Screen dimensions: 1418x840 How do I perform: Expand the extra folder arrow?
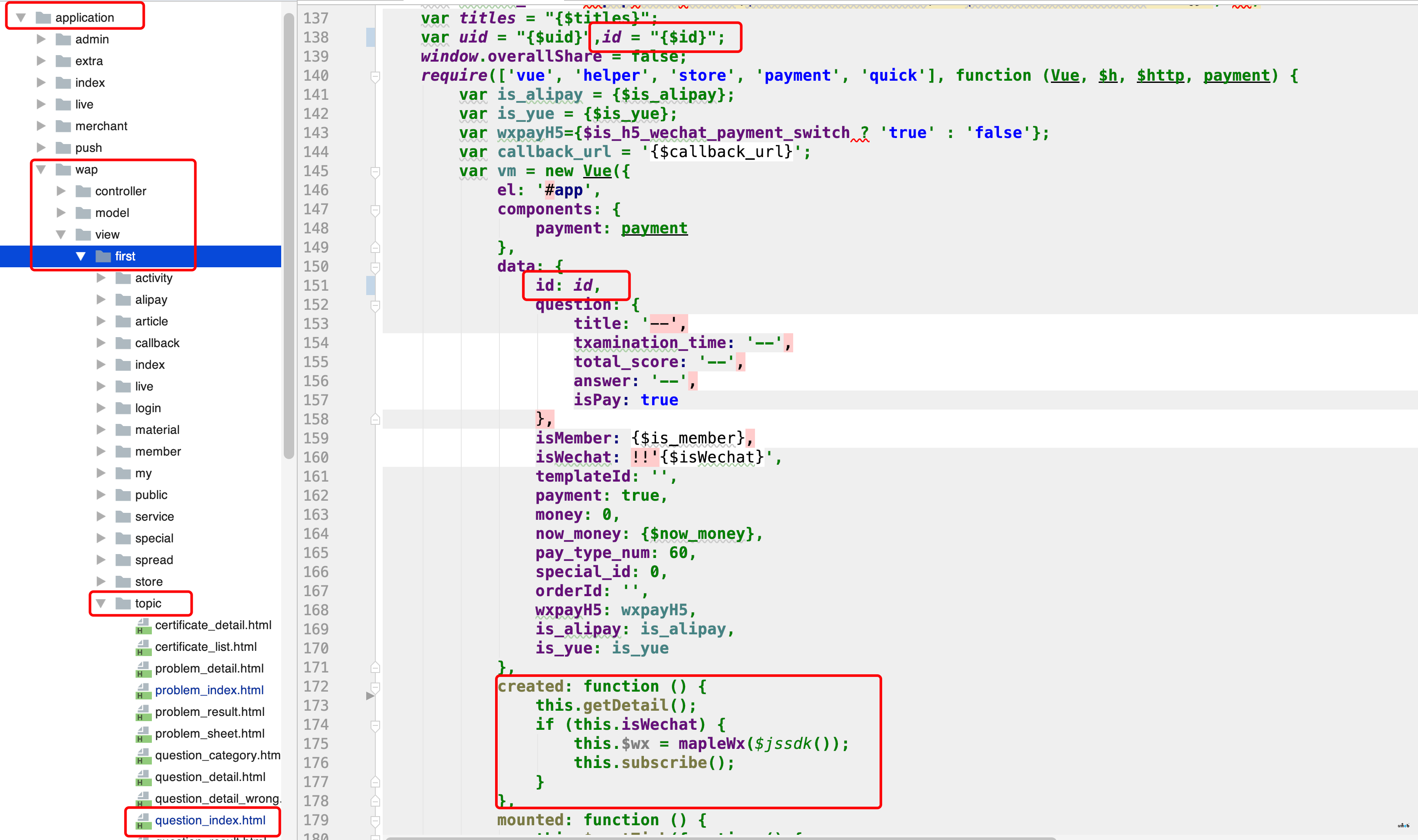pos(41,61)
